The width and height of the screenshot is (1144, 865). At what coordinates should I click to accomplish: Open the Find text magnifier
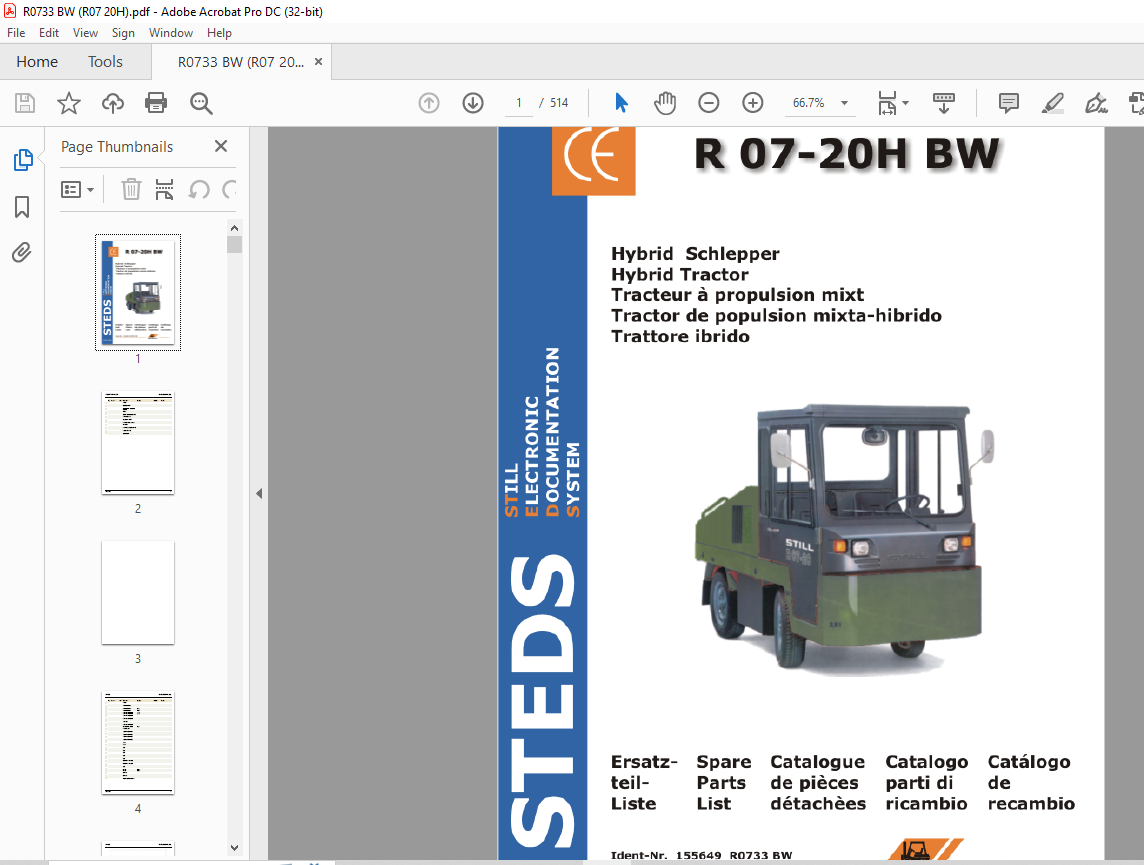[x=201, y=103]
